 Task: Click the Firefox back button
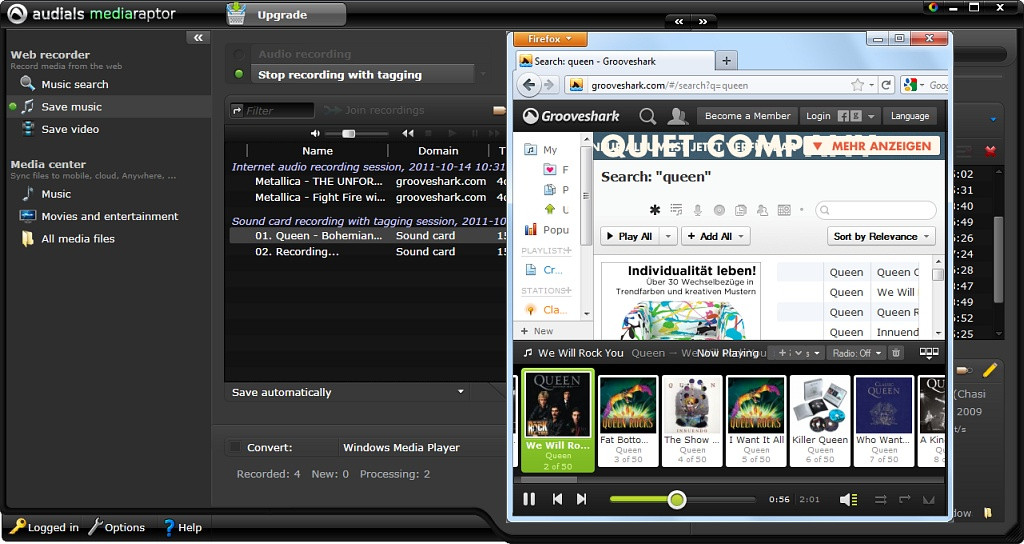tap(529, 84)
